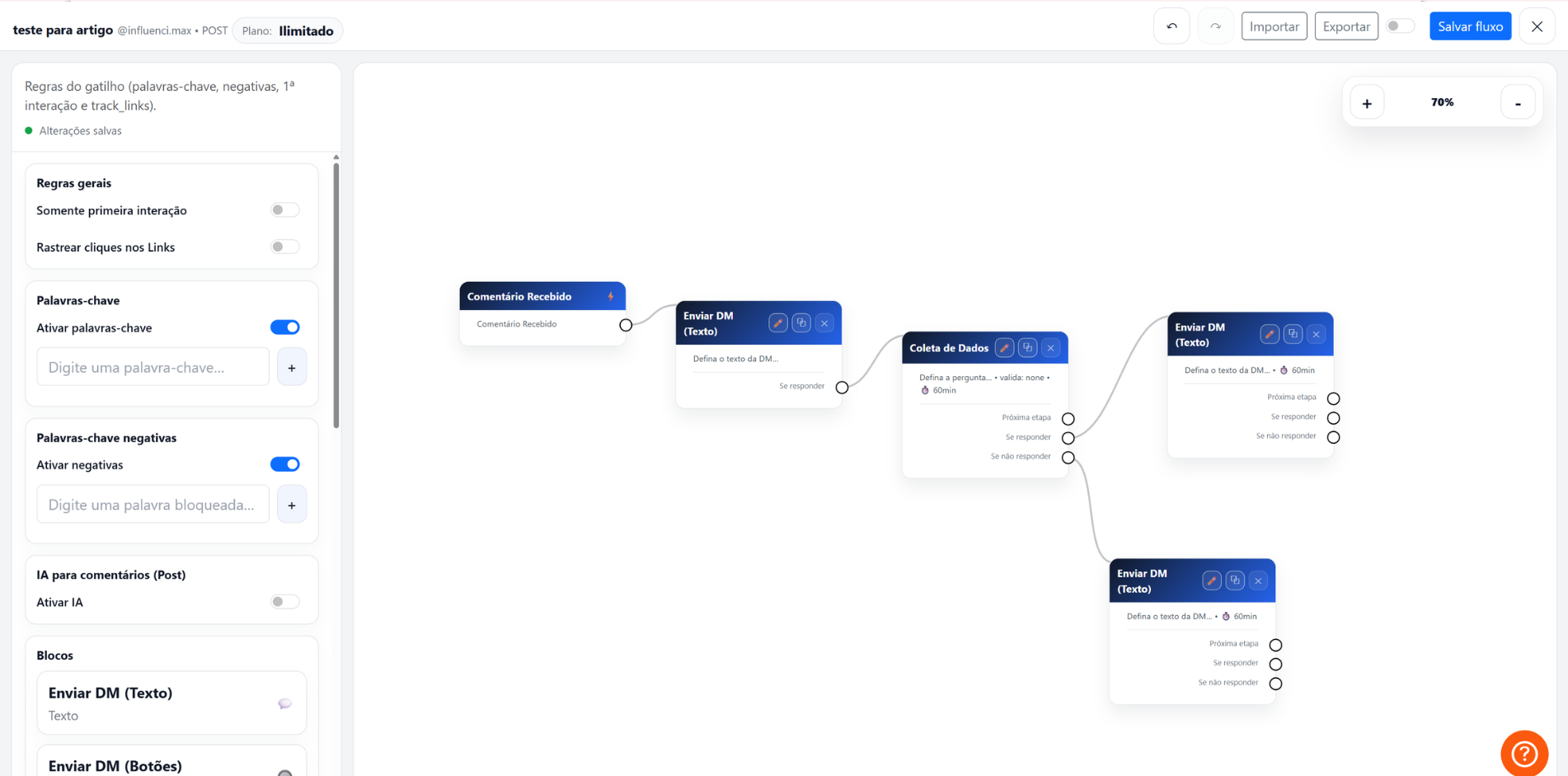Click the Regras gerais heading

[x=73, y=183]
